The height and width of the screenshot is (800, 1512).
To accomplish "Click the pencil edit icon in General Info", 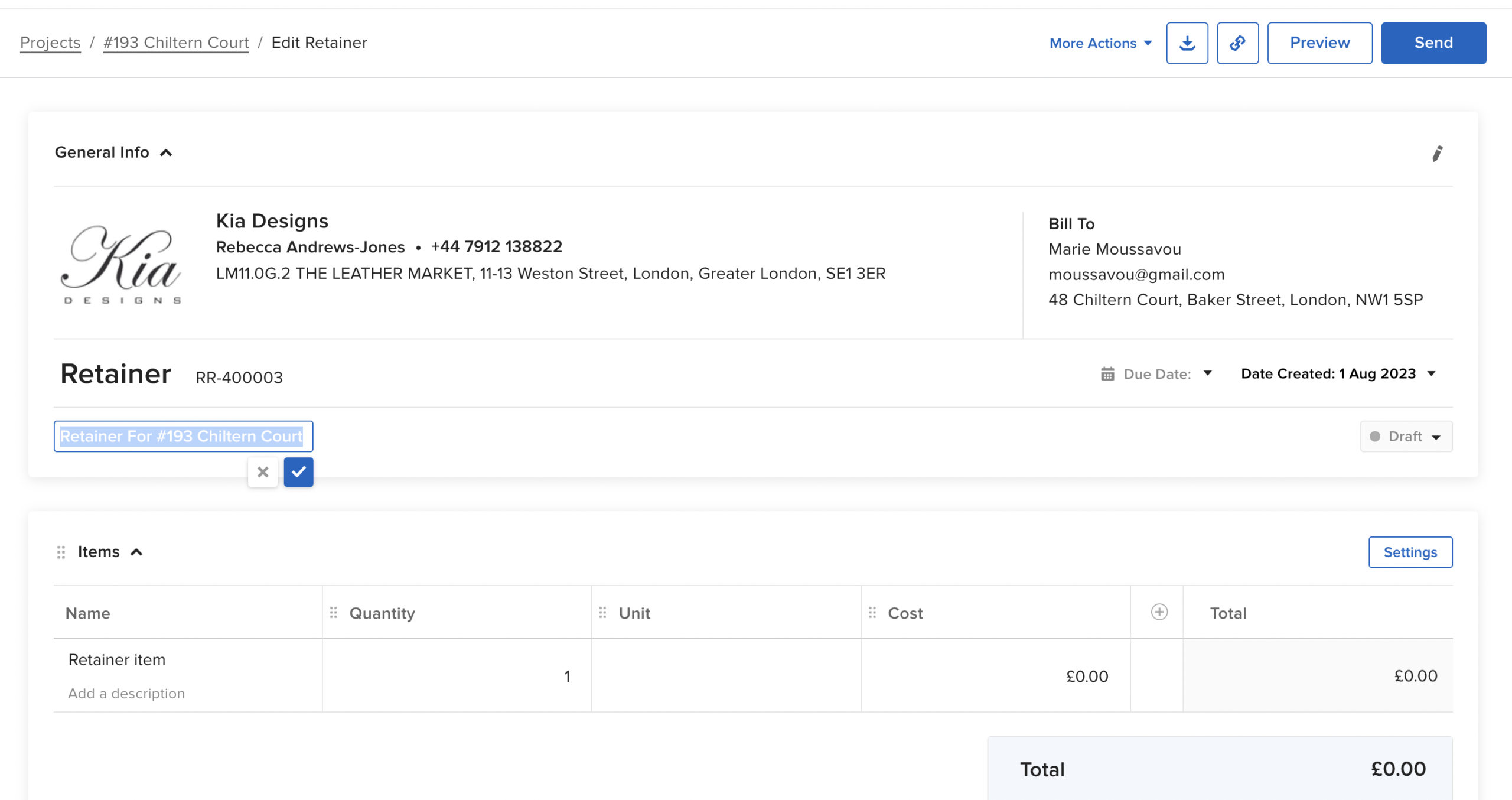I will click(x=1437, y=154).
